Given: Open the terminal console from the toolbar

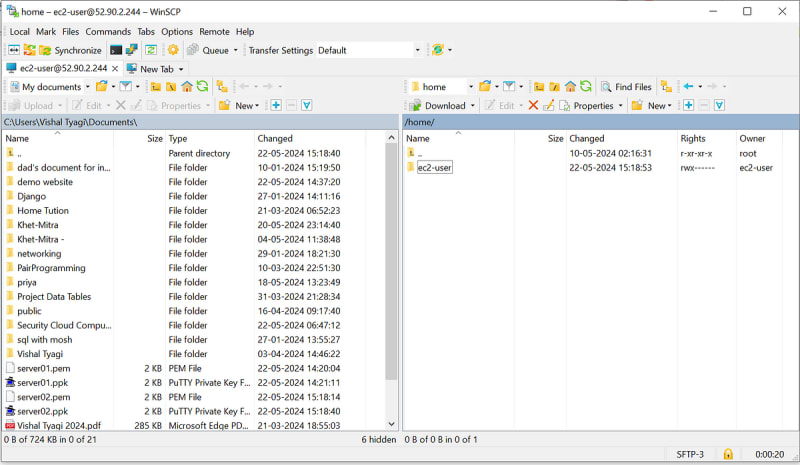Looking at the screenshot, I should click(x=116, y=50).
